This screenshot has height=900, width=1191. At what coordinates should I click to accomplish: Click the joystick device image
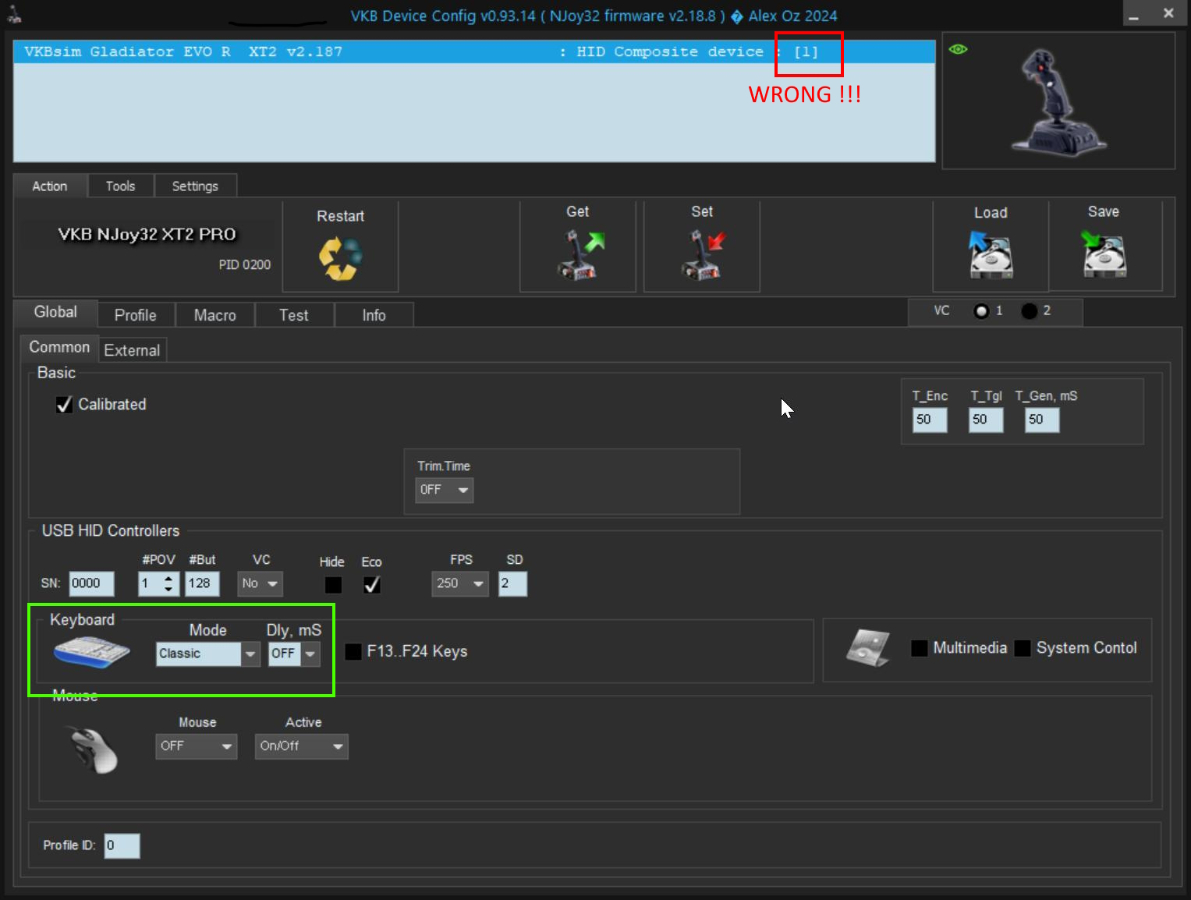coord(1057,102)
